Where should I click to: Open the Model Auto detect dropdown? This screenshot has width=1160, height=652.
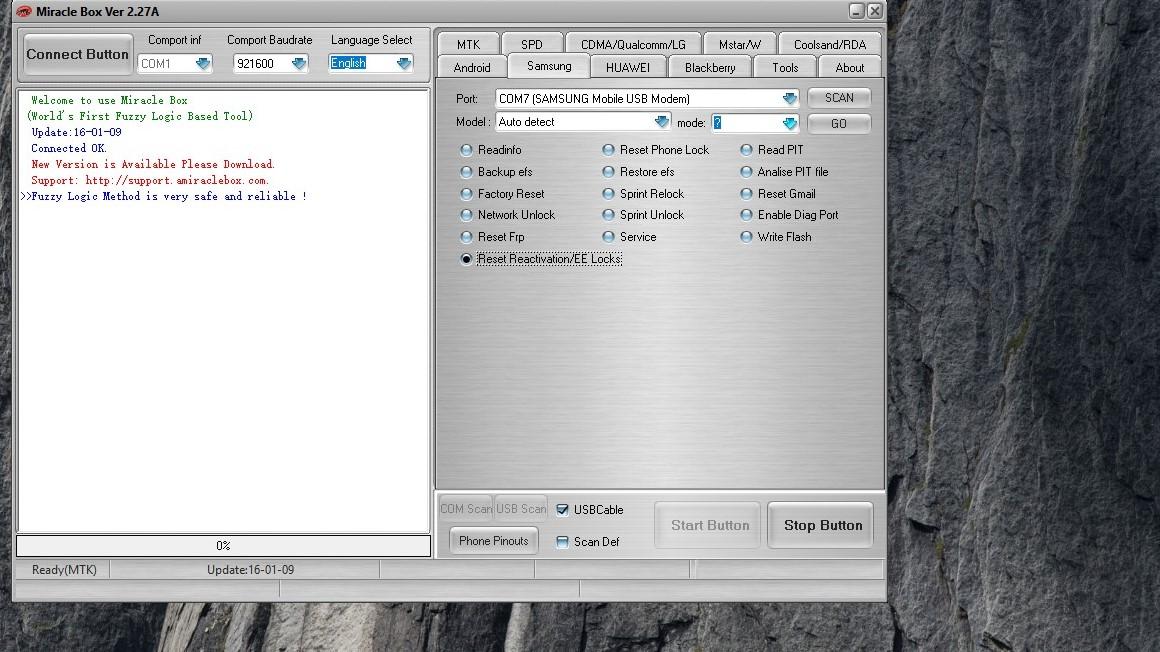[x=661, y=122]
